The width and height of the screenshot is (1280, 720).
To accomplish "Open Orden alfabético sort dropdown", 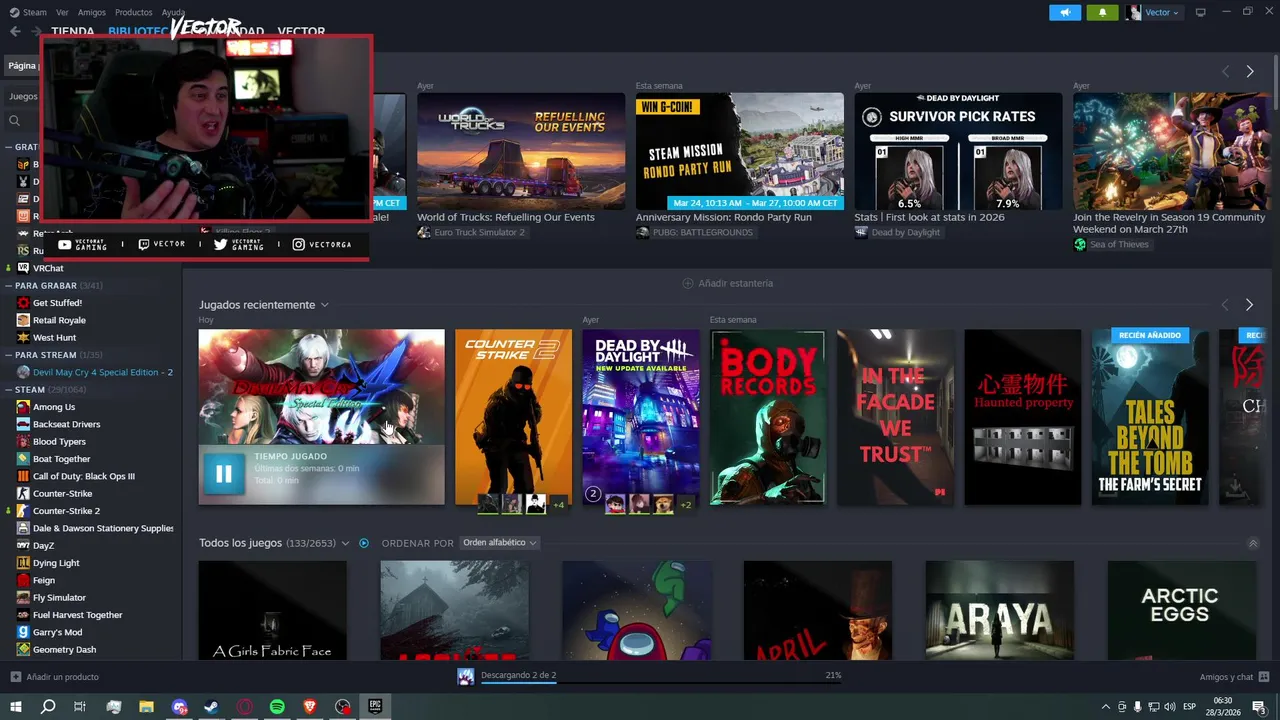I will 499,543.
